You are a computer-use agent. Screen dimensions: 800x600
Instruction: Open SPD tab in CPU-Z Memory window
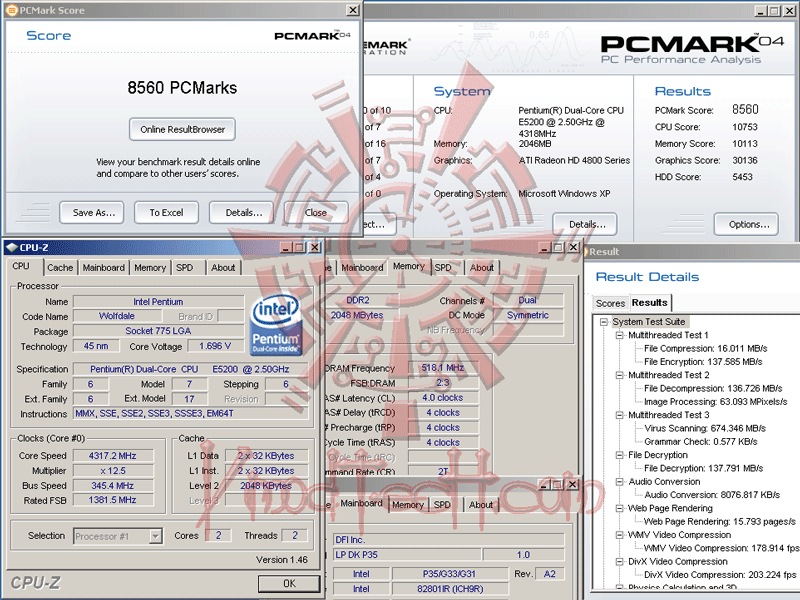(443, 268)
